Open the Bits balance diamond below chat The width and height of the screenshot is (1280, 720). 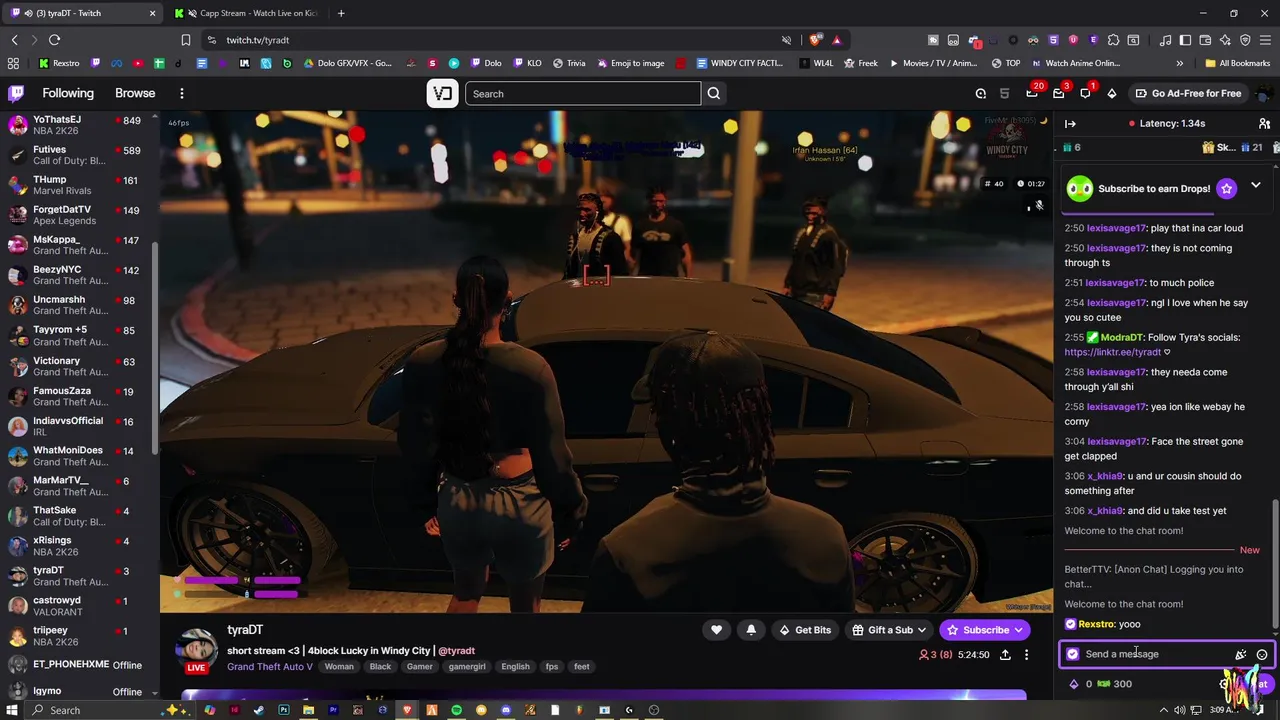(1074, 684)
